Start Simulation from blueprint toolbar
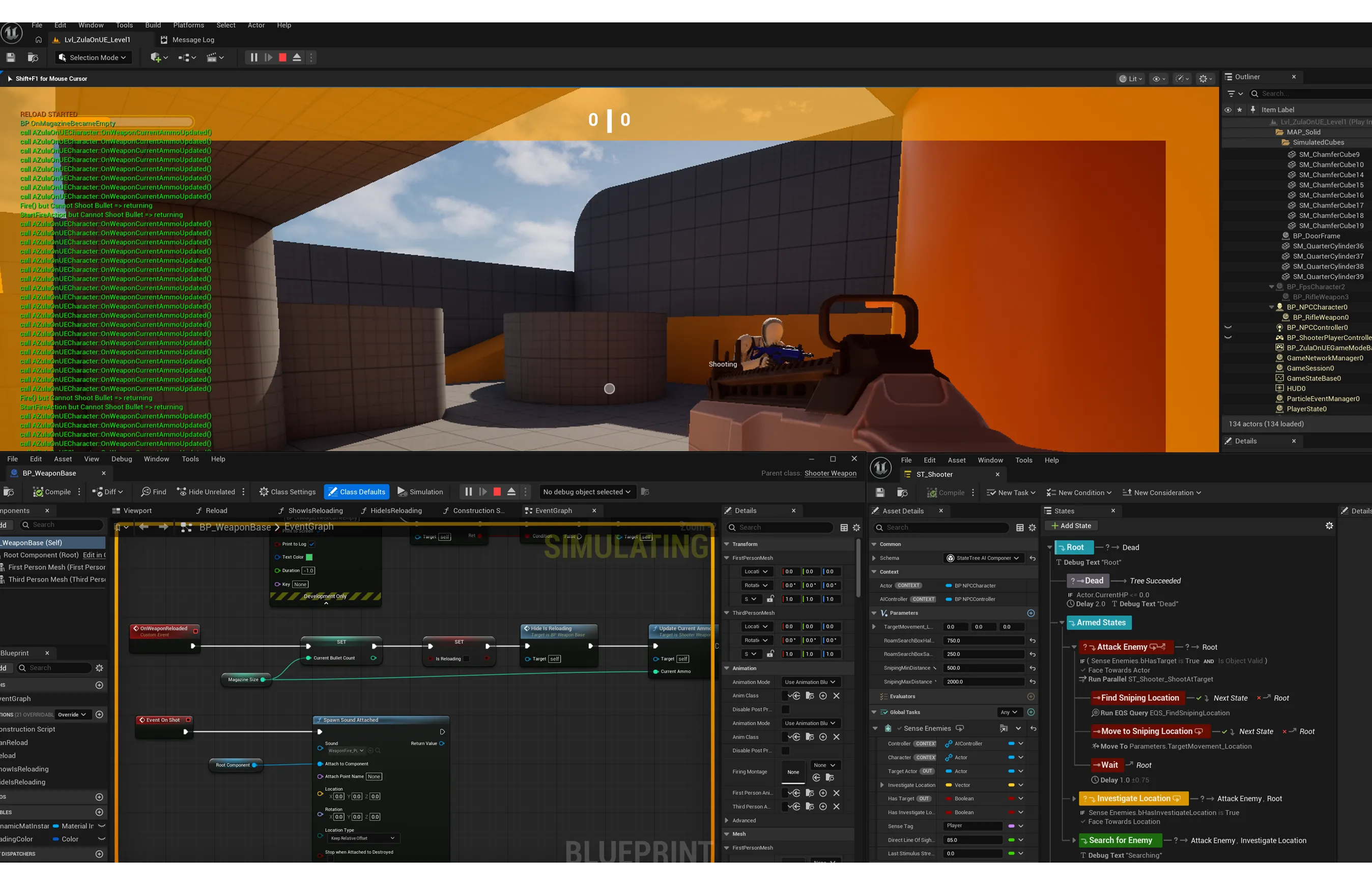Screen dimensions: 1372x885 [420, 492]
